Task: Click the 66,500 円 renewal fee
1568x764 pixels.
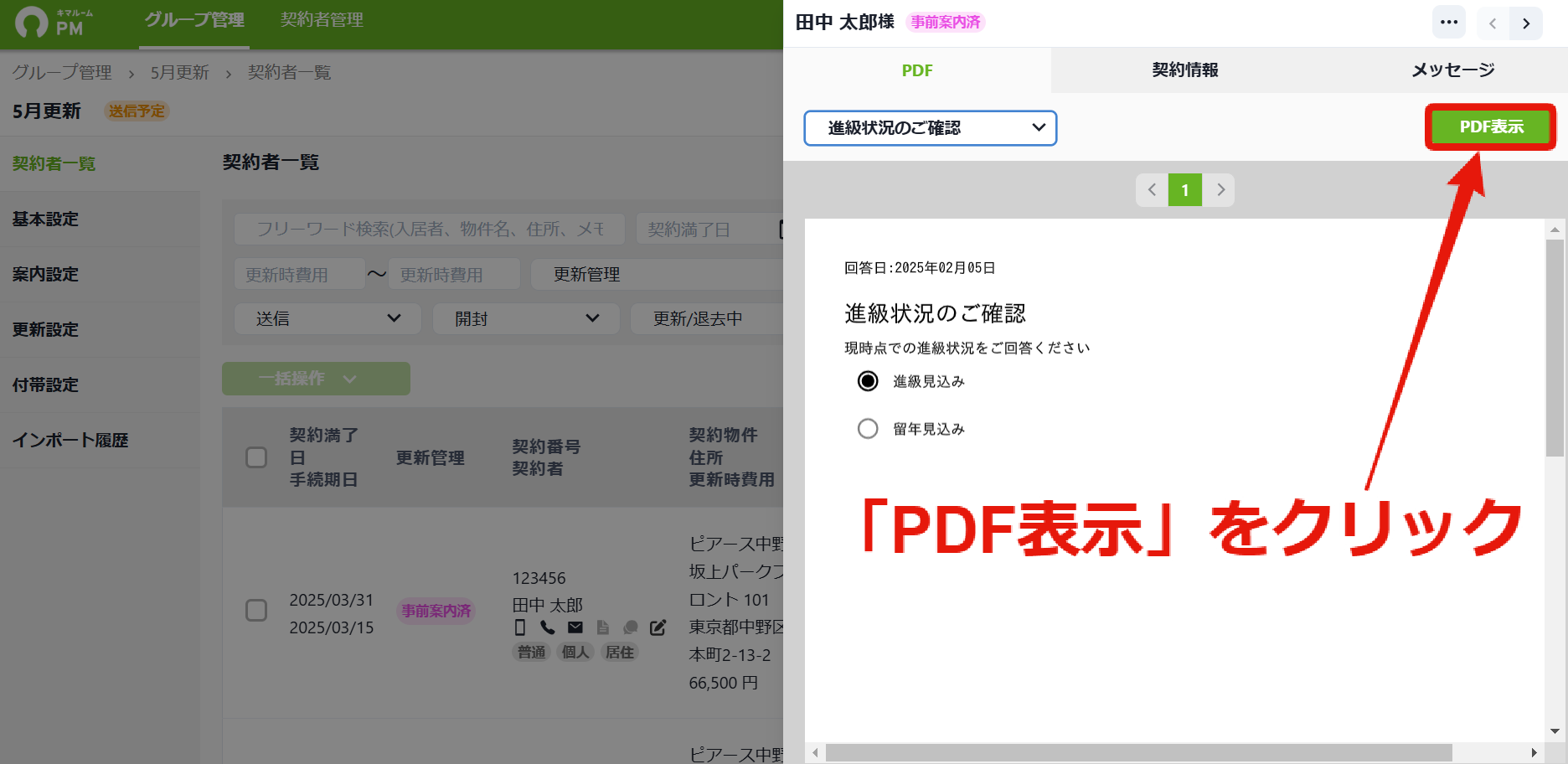Action: (x=723, y=683)
